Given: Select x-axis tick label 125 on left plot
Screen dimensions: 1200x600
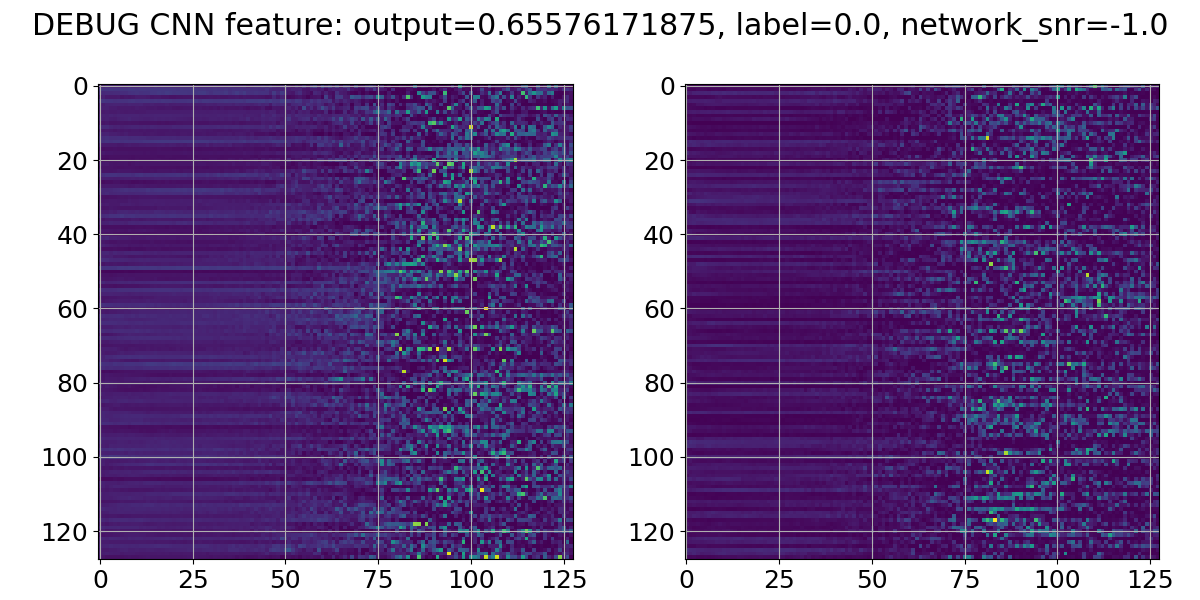Looking at the screenshot, I should pyautogui.click(x=563, y=578).
